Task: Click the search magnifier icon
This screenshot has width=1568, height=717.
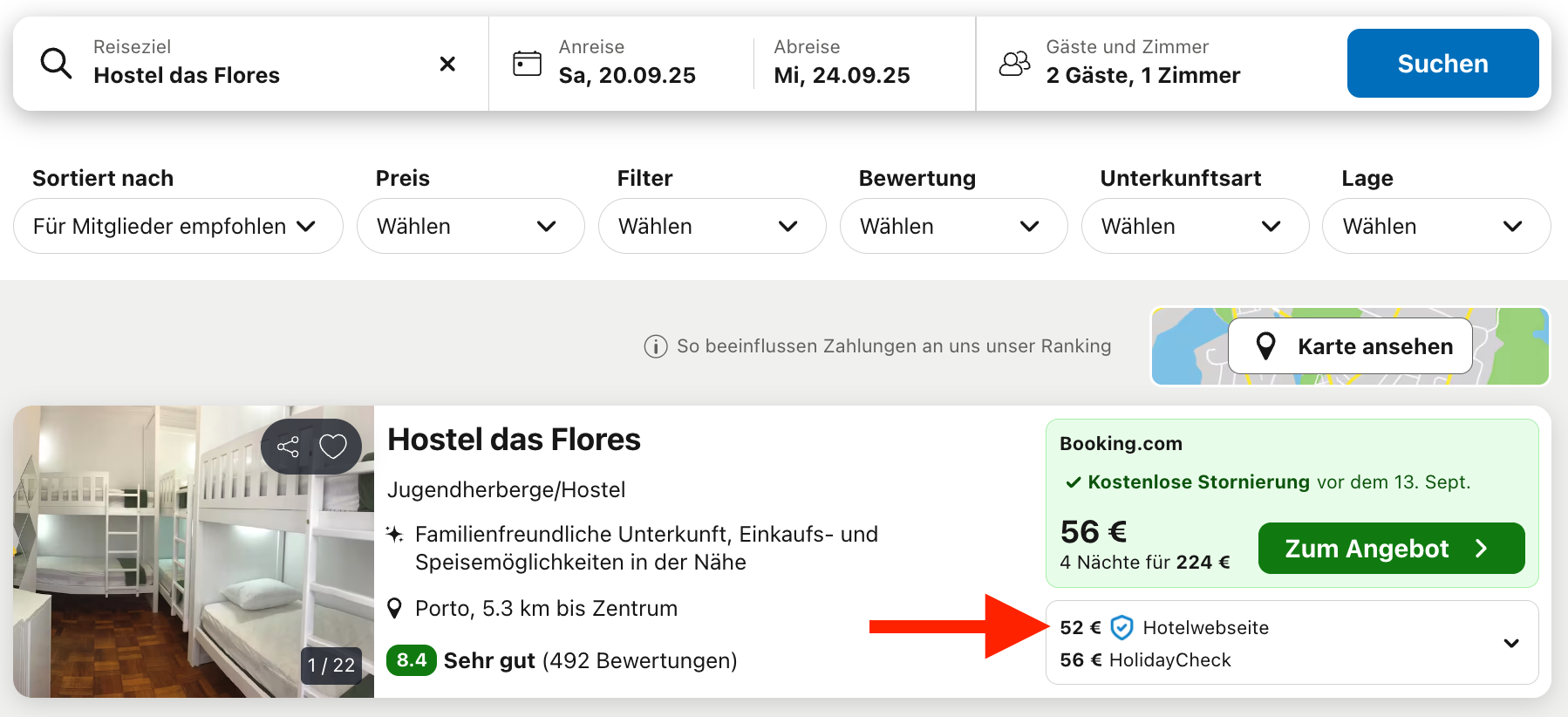Action: (x=57, y=64)
